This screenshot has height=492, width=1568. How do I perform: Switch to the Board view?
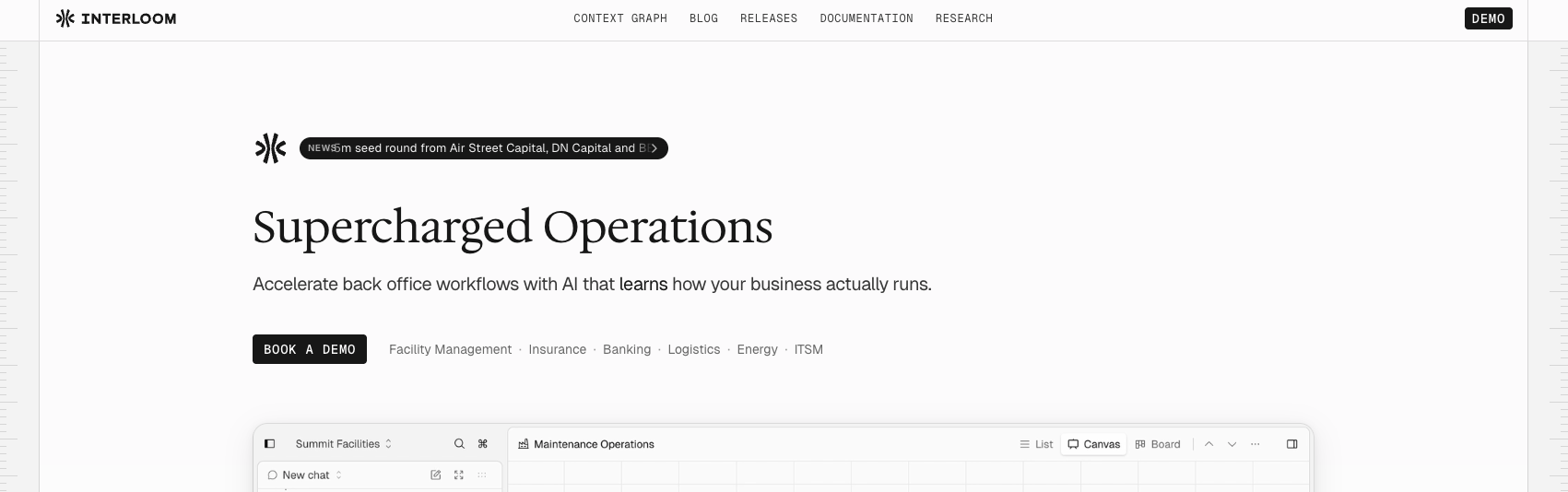pyautogui.click(x=1158, y=444)
